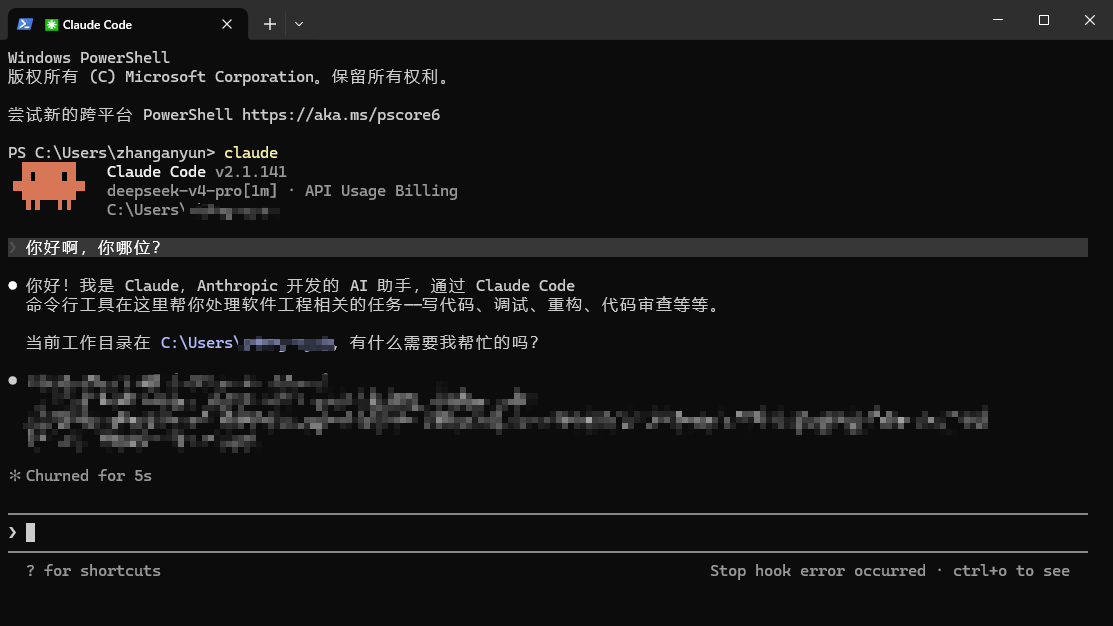Image resolution: width=1113 pixels, height=626 pixels.
Task: Click the PowerShell icon in tab
Action: [25, 24]
